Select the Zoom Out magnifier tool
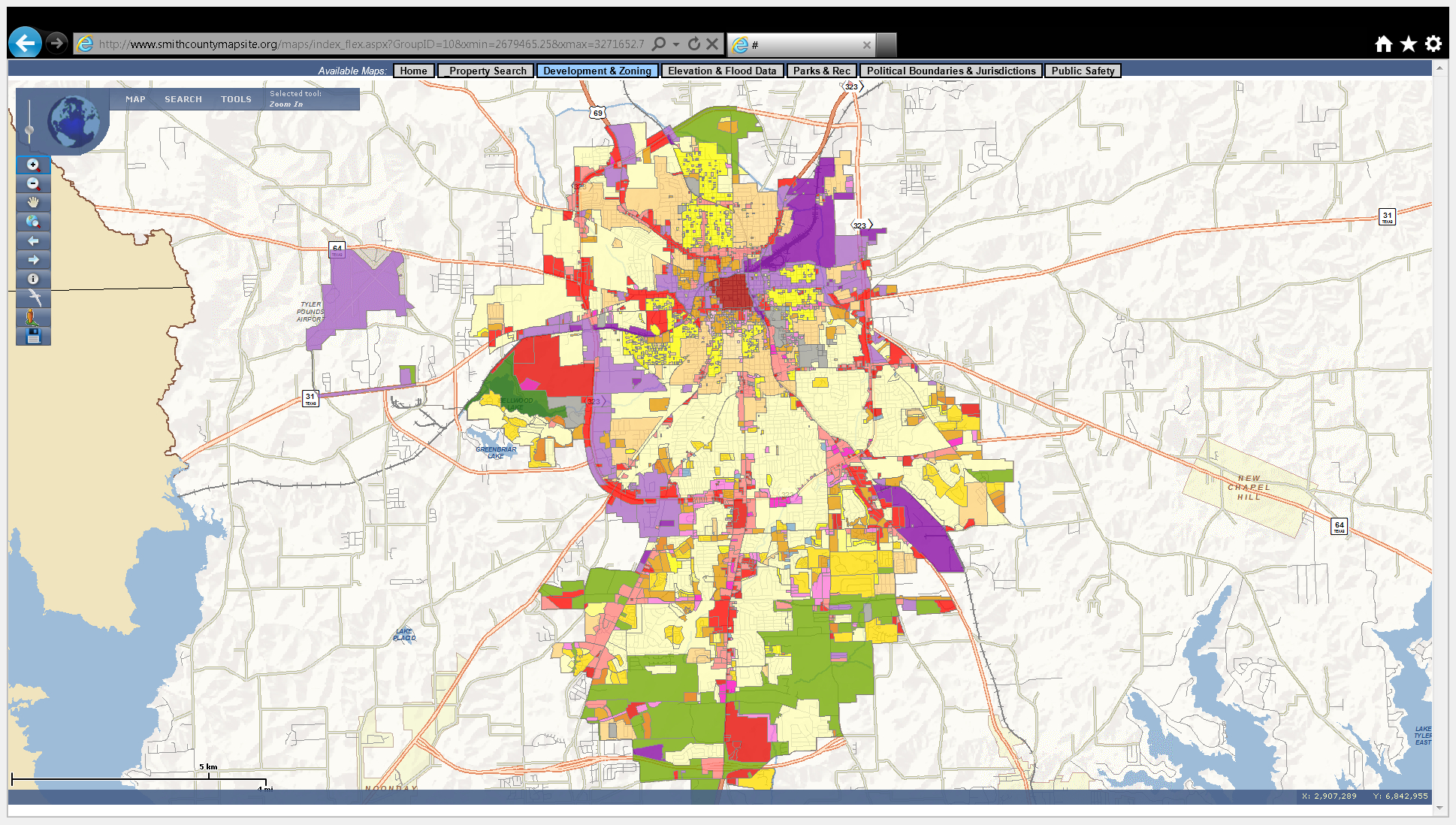1456x825 pixels. tap(33, 183)
